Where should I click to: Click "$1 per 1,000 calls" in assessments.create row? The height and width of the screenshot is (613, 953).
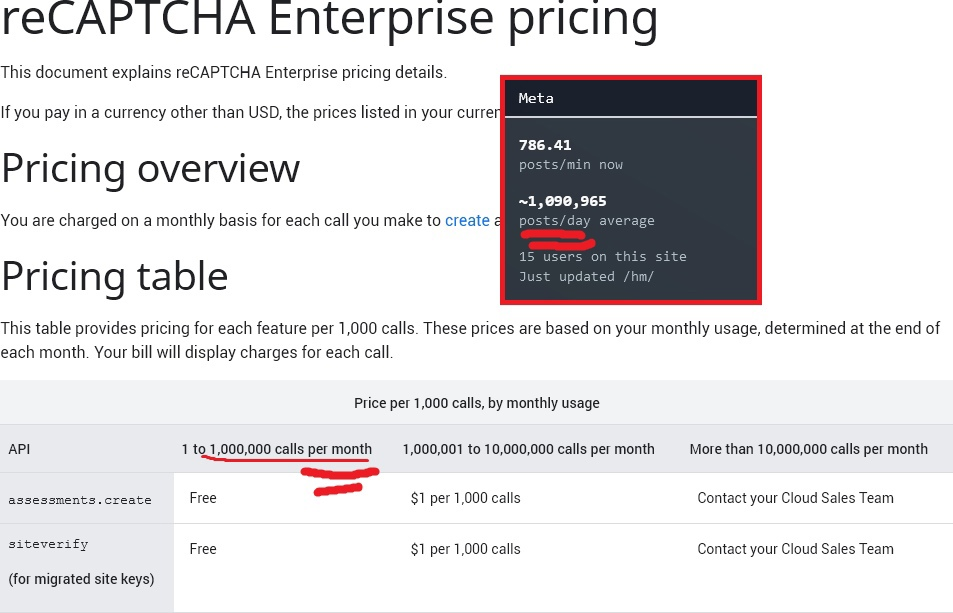pyautogui.click(x=466, y=498)
